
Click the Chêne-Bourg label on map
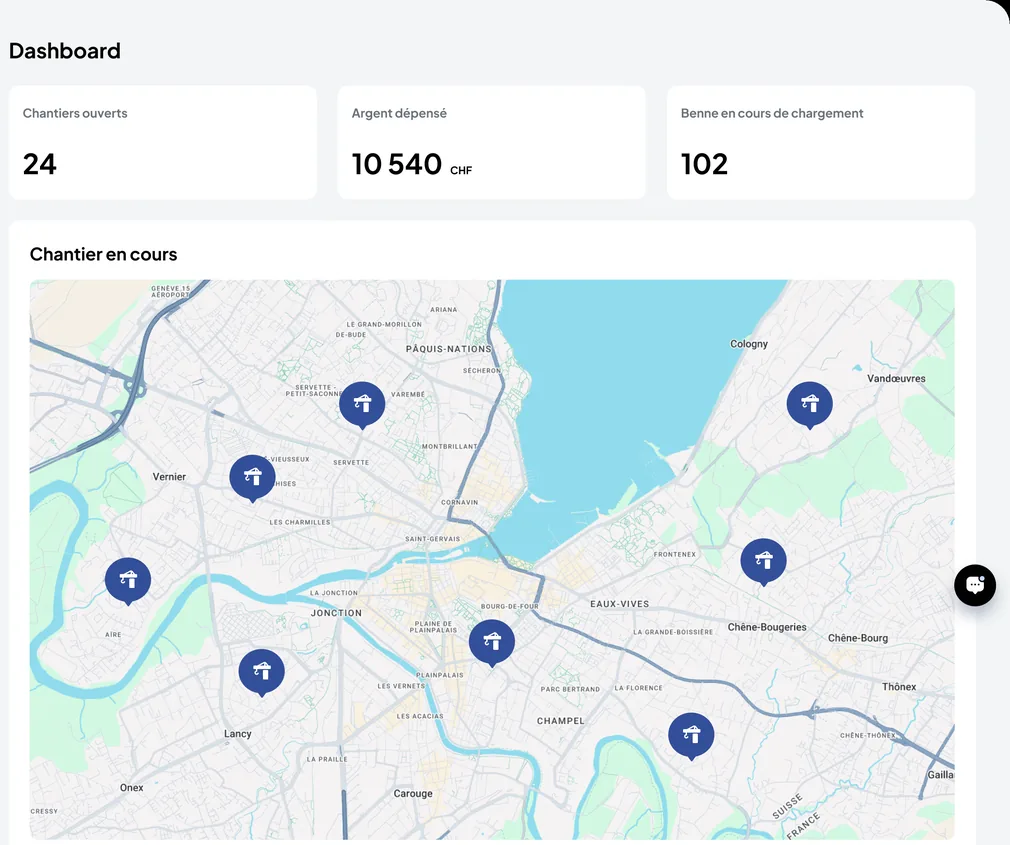pos(857,638)
